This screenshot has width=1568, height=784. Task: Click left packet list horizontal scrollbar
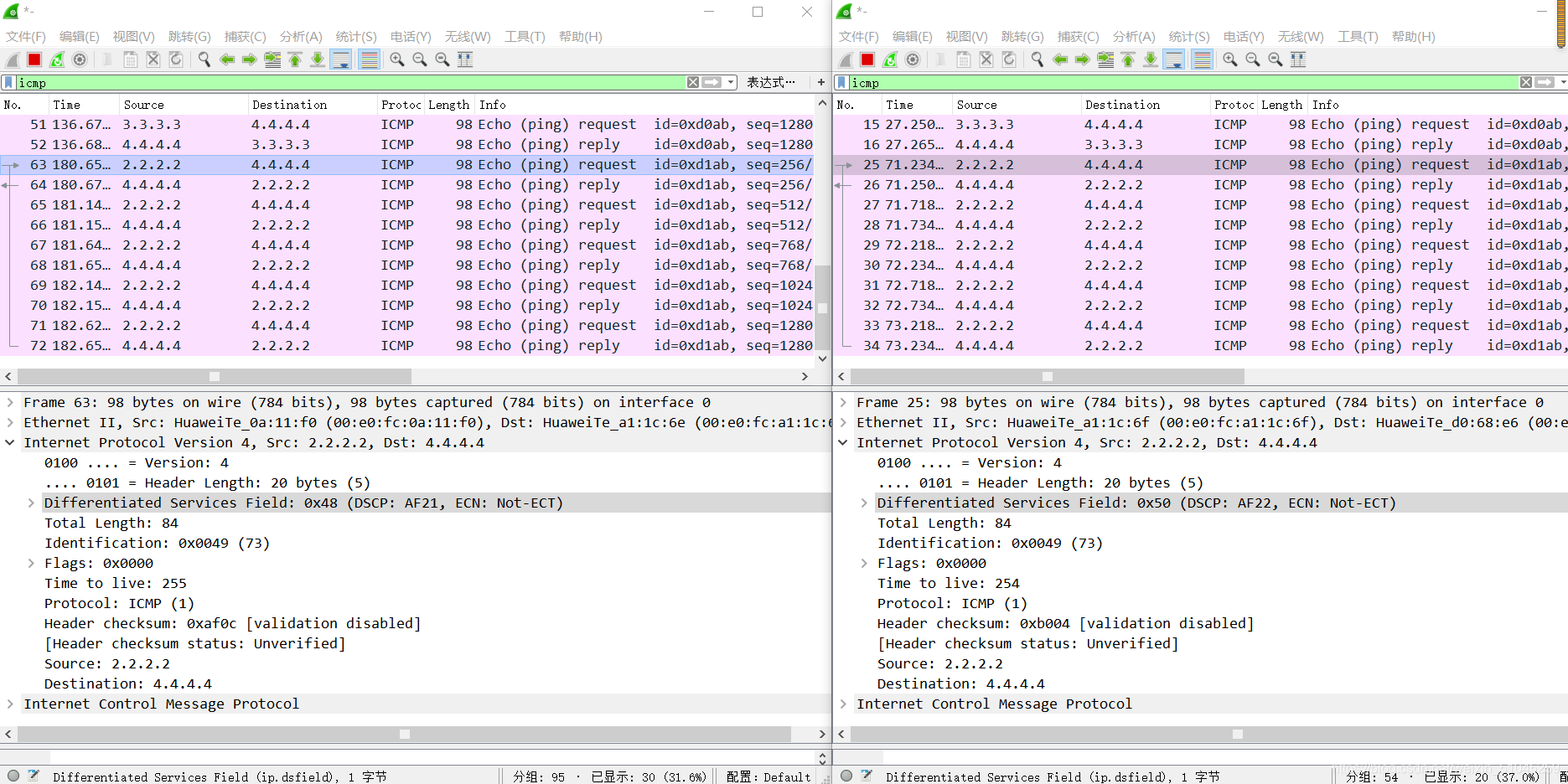point(215,377)
